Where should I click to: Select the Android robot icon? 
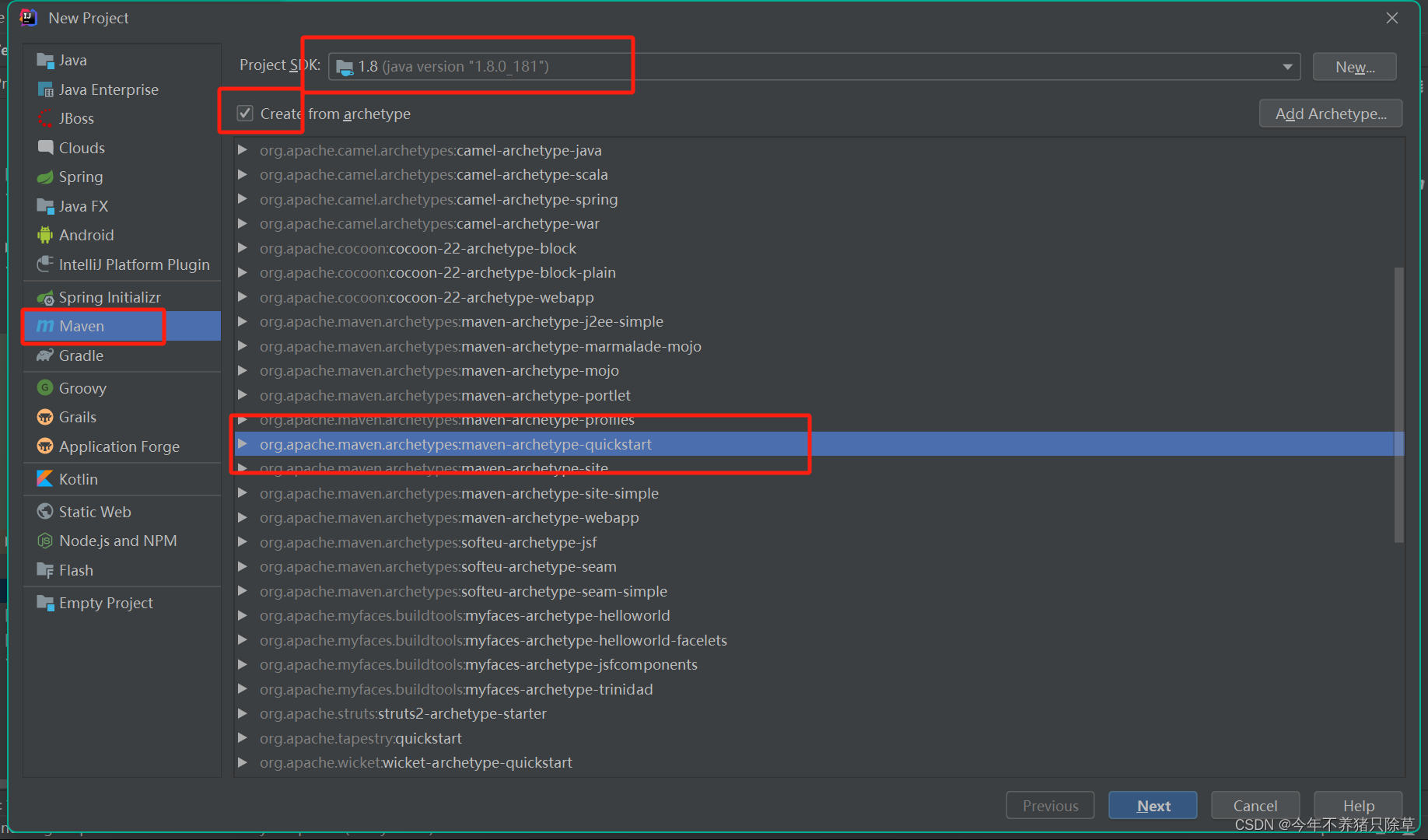[45, 235]
